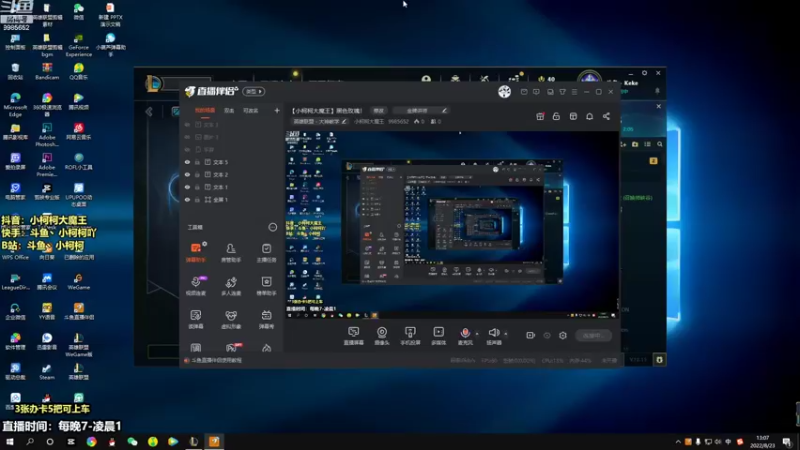Expand the speaker device dropdown arrow

[x=506, y=334]
